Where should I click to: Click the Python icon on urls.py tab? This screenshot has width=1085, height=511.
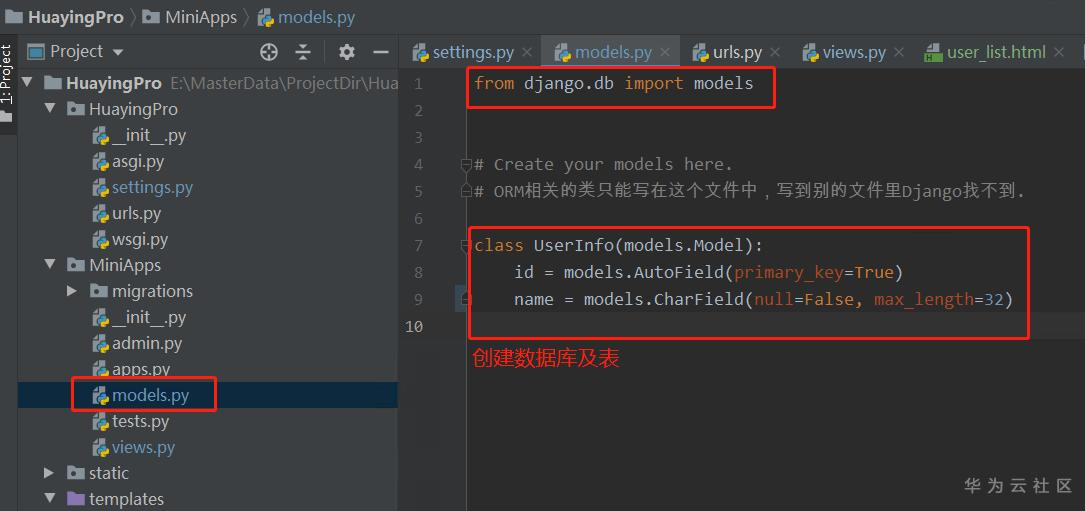[701, 53]
